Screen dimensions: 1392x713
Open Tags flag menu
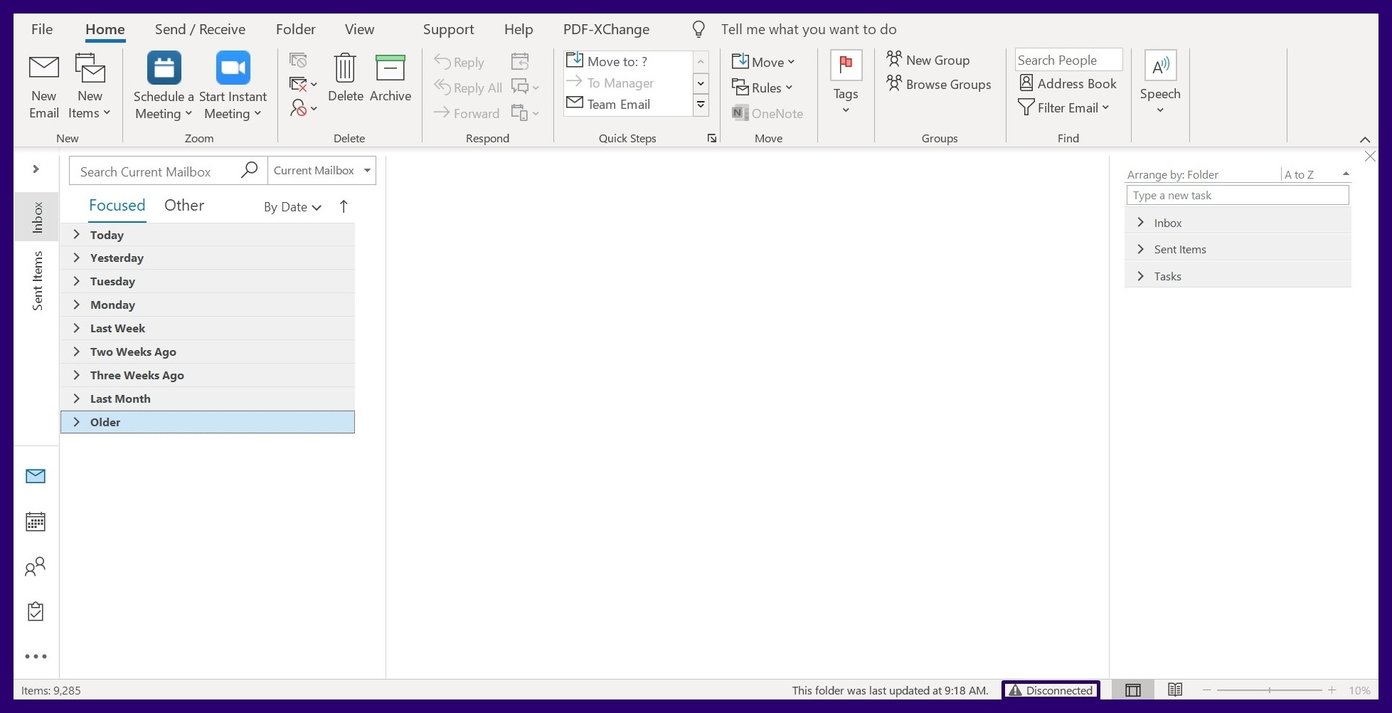coord(846,84)
